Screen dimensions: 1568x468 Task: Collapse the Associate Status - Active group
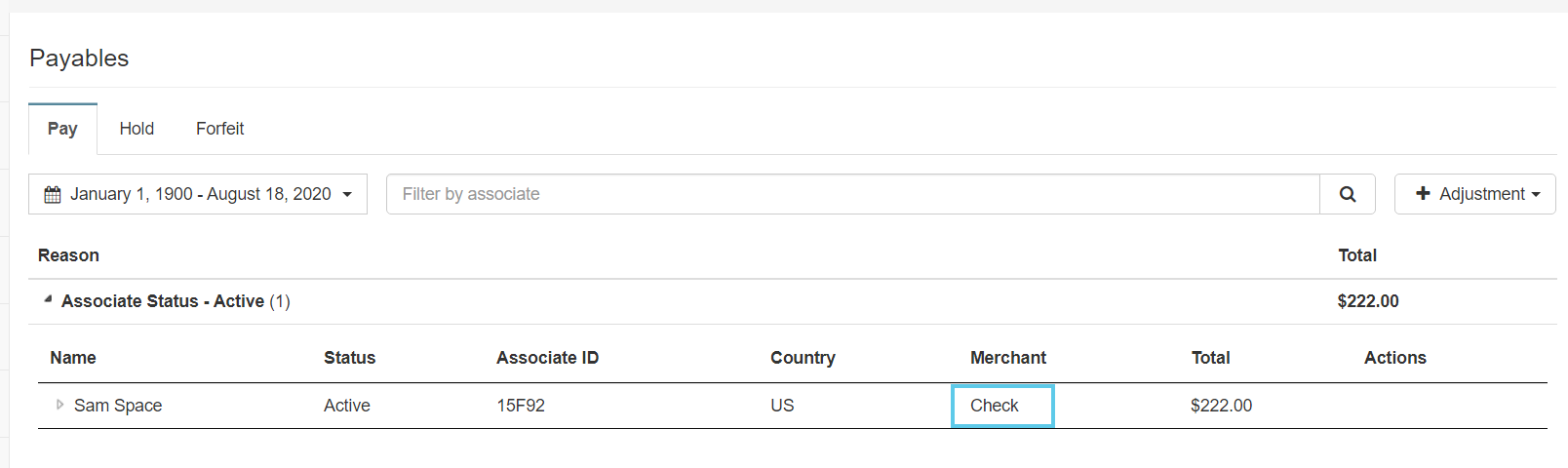point(48,300)
